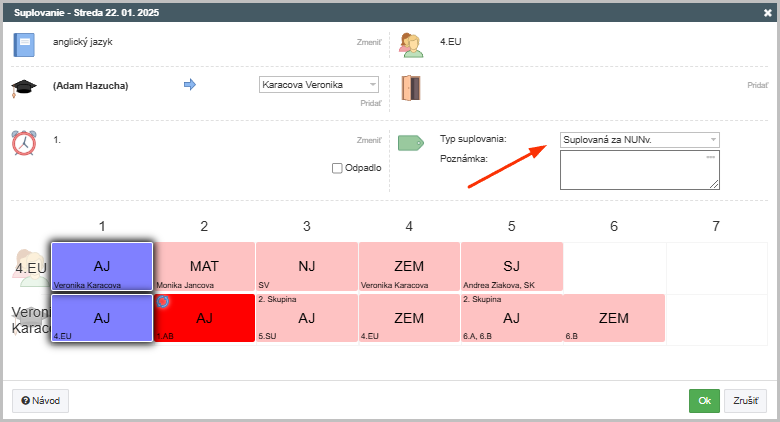This screenshot has width=780, height=422.
Task: Click the blue book subject icon
Action: click(24, 45)
